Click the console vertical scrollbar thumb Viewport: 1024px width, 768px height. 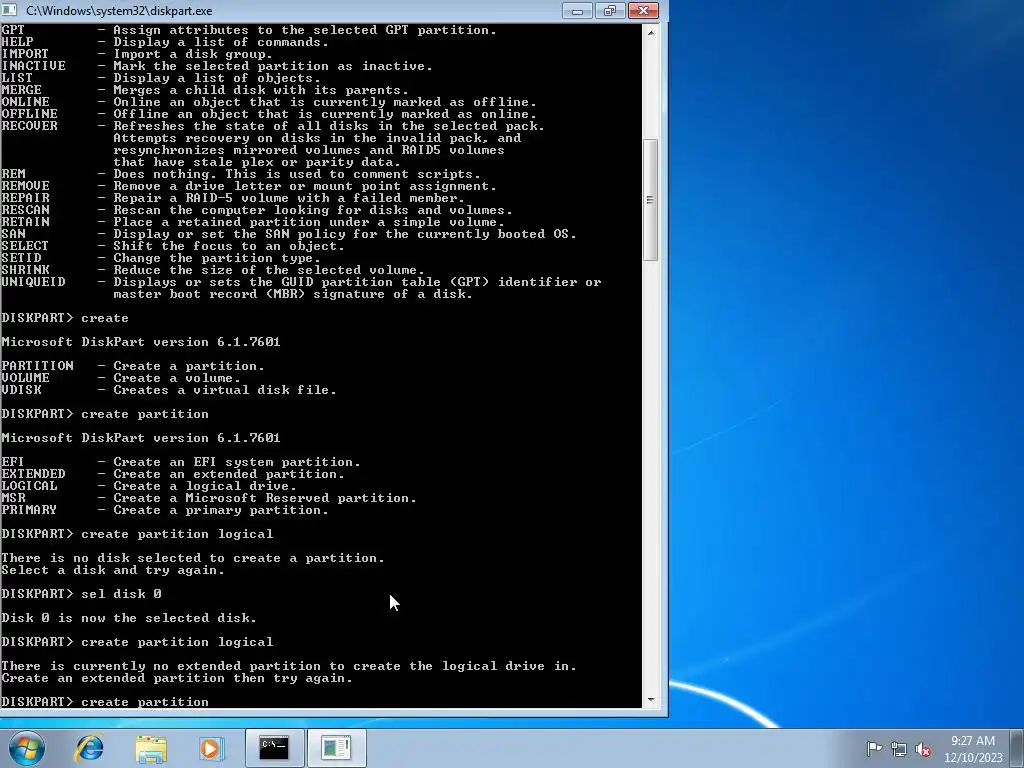tap(650, 200)
